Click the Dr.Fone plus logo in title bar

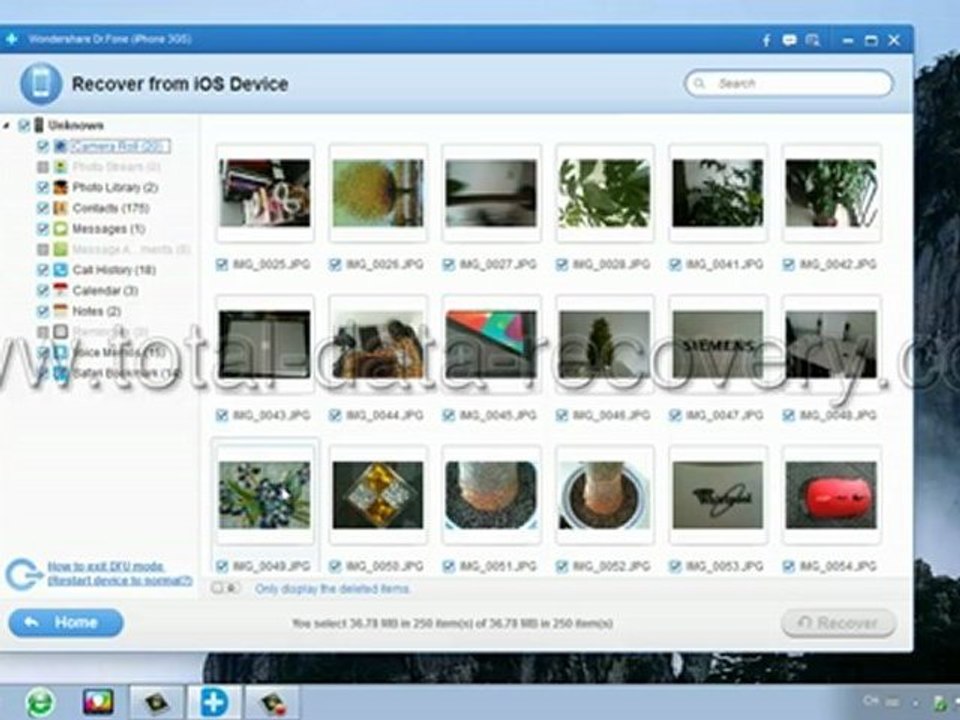[12, 39]
